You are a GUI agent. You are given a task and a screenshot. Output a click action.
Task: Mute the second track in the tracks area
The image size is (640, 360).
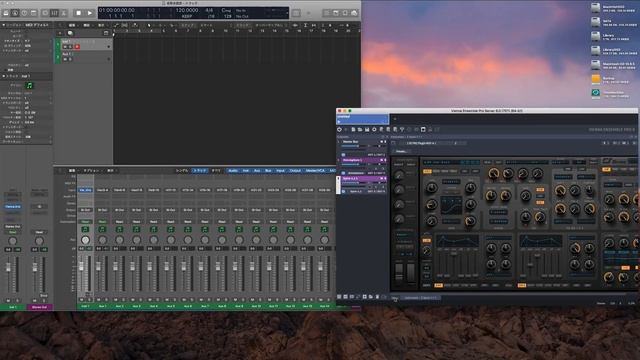[65, 59]
